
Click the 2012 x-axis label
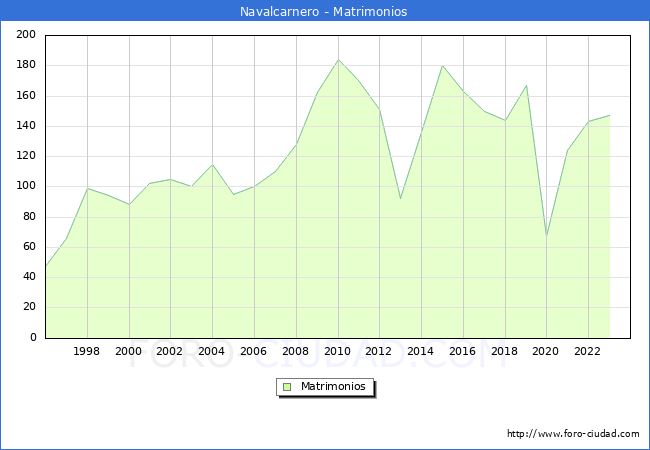point(378,351)
